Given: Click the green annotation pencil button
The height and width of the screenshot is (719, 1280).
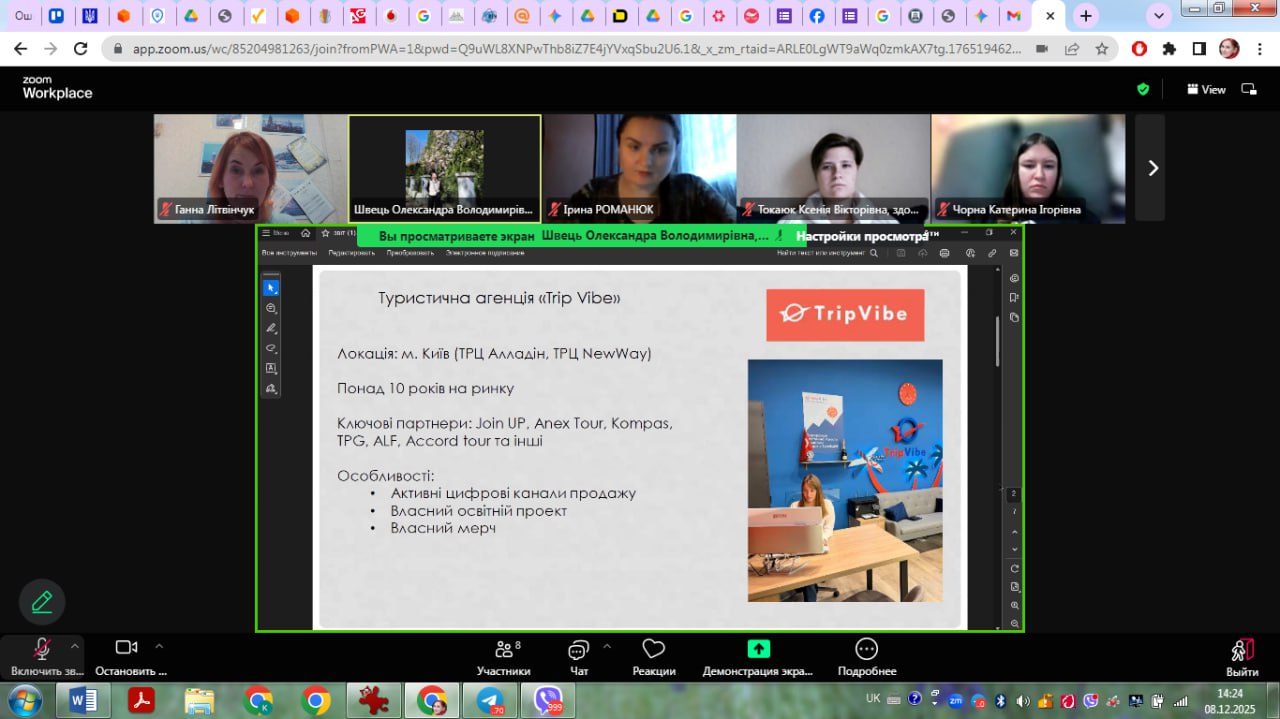Looking at the screenshot, I should [42, 602].
